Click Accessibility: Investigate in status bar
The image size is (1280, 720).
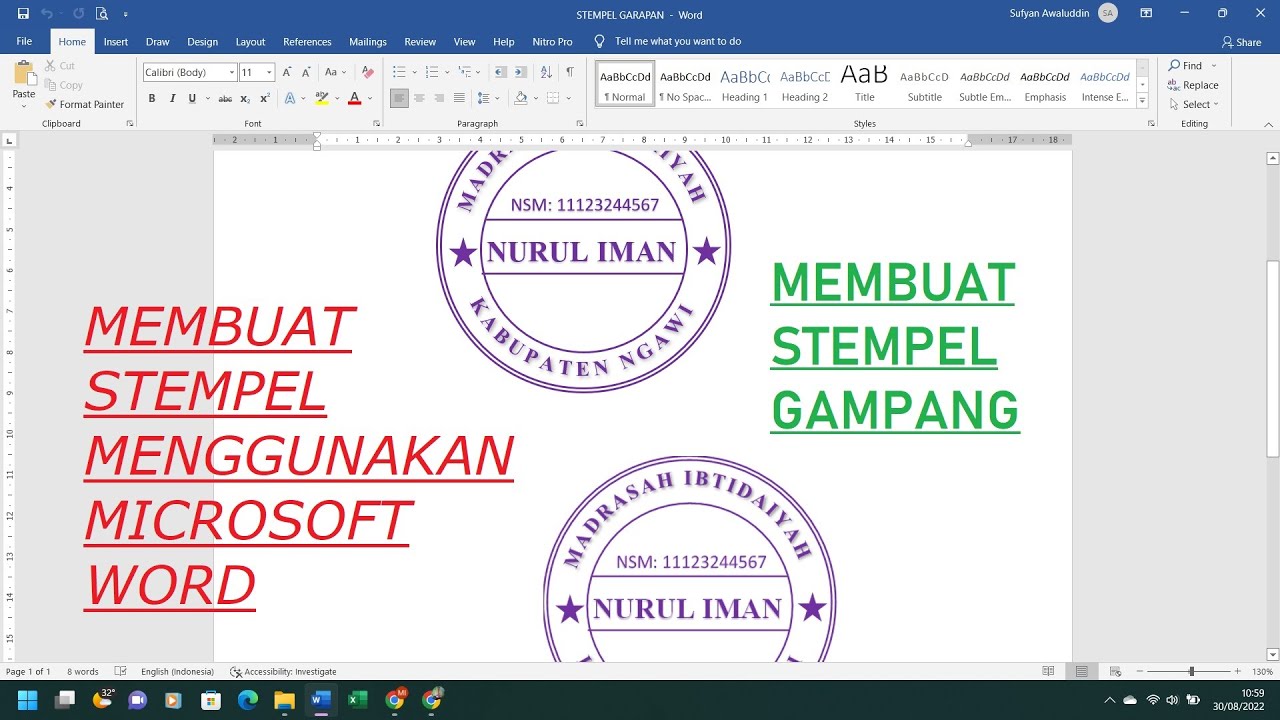[284, 672]
